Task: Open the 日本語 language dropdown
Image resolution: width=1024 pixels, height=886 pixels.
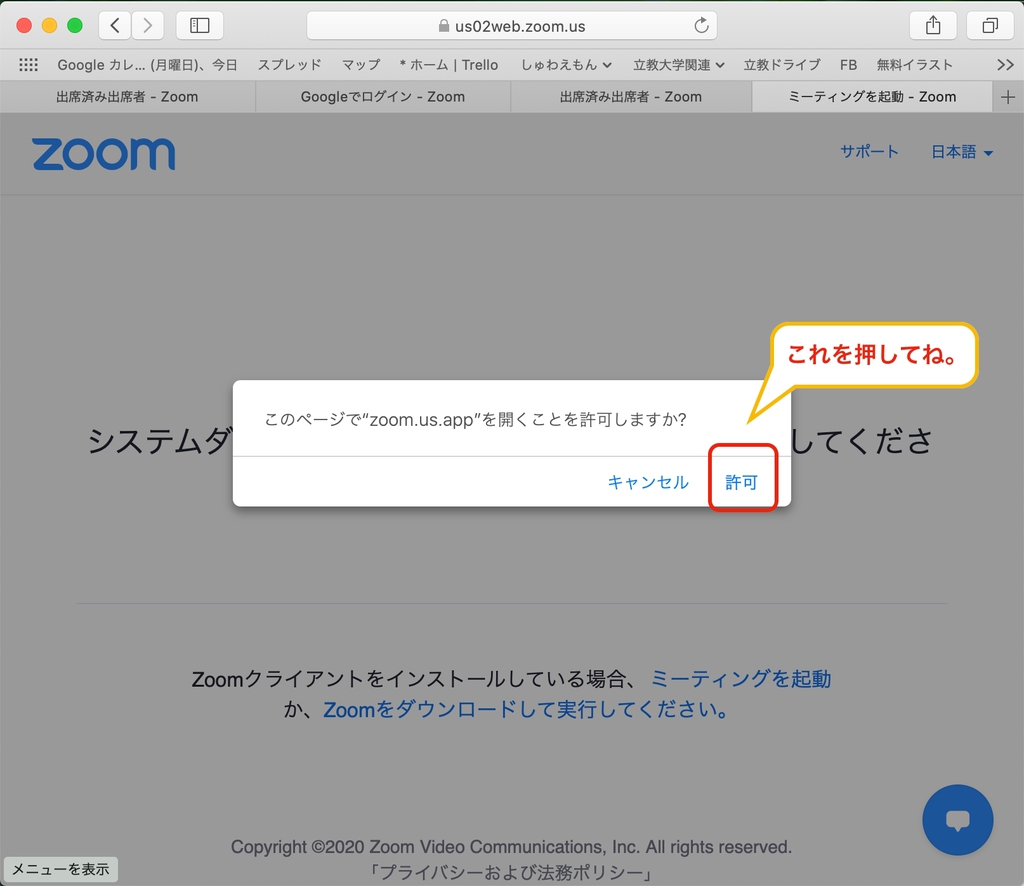Action: (962, 152)
